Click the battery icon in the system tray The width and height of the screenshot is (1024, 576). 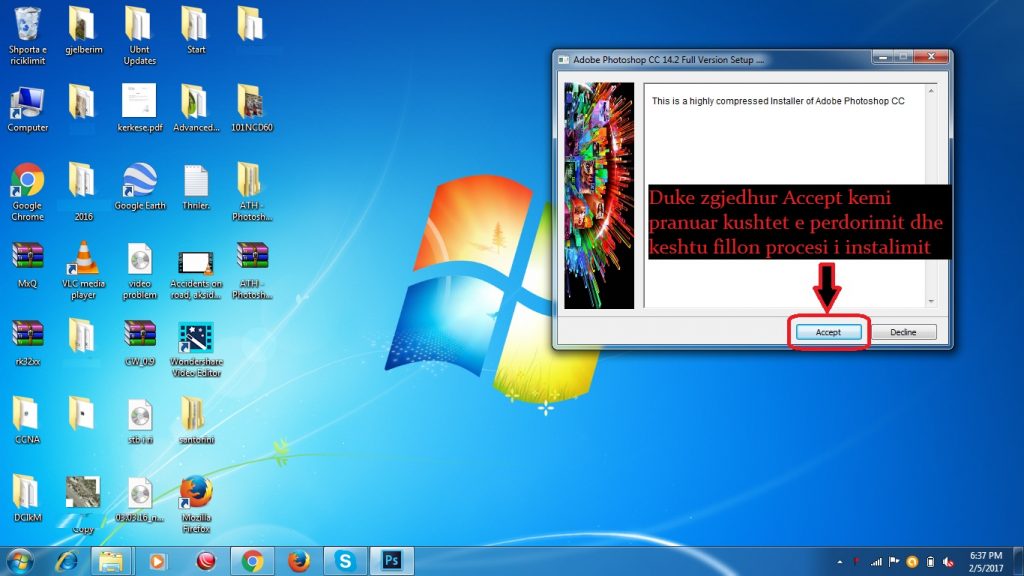click(x=931, y=562)
